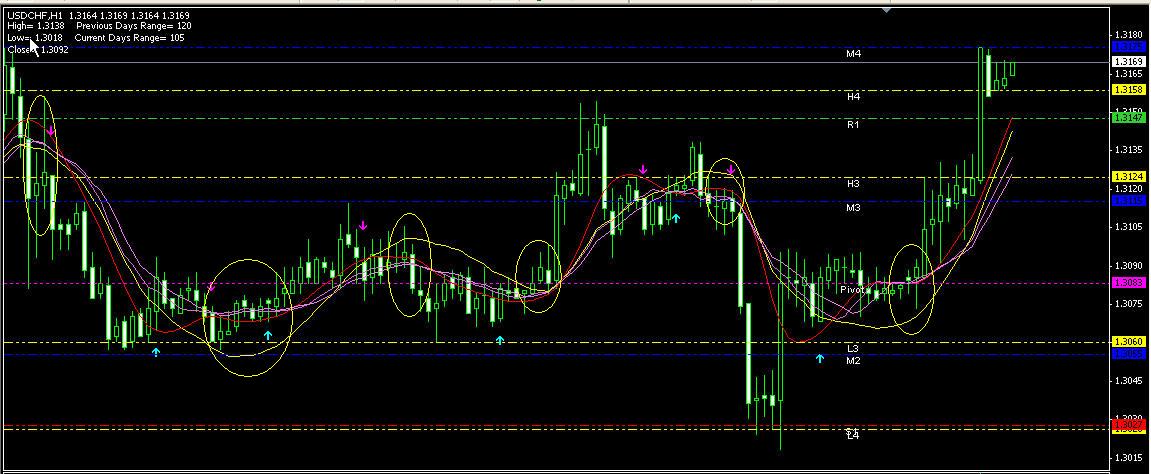1151x474 pixels.
Task: Click the 1.3090 price scale value
Action: pyautogui.click(x=1128, y=266)
